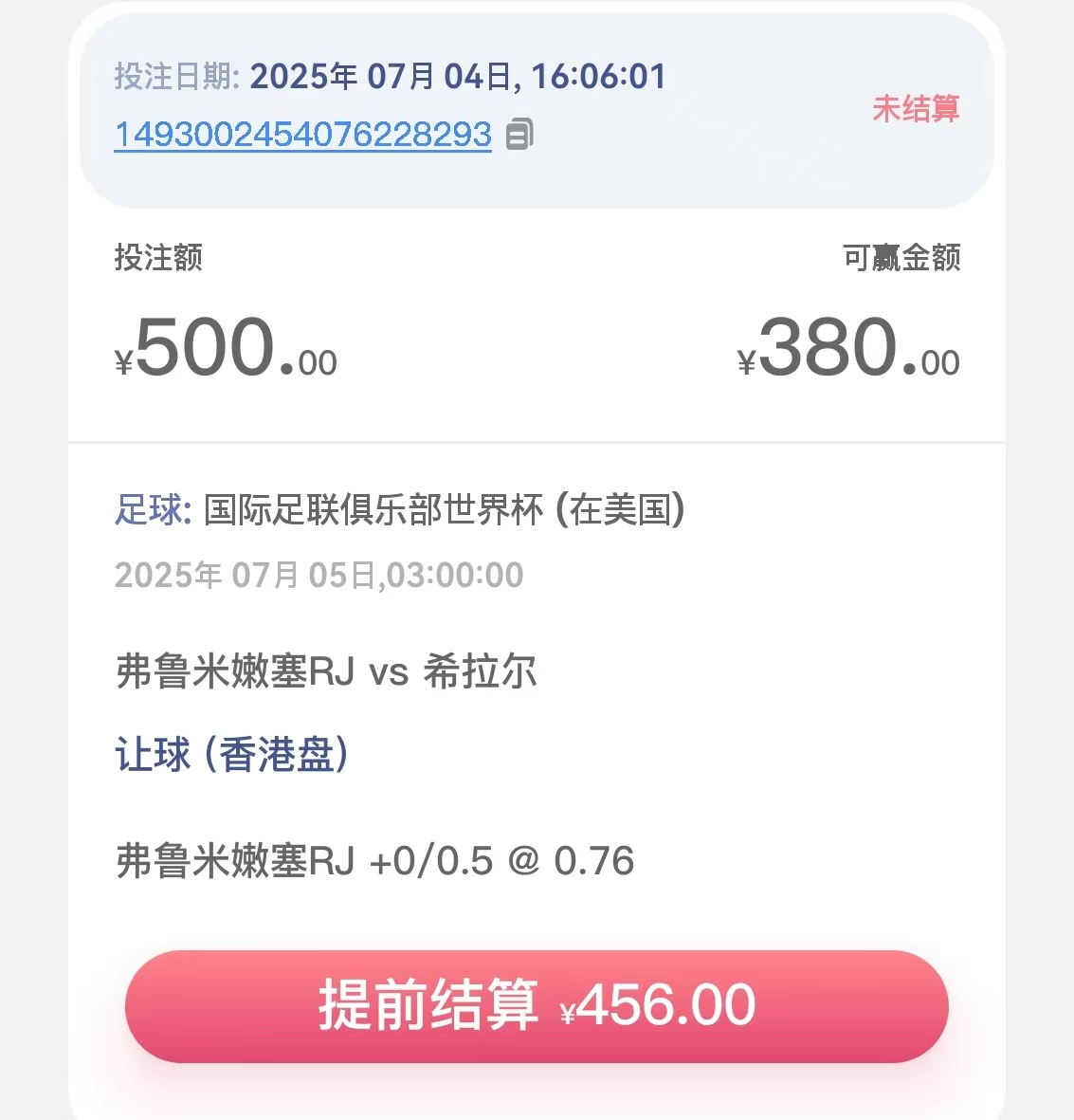Click the +0/0.5 handicap value
The height and width of the screenshot is (1120, 1074).
click(431, 861)
